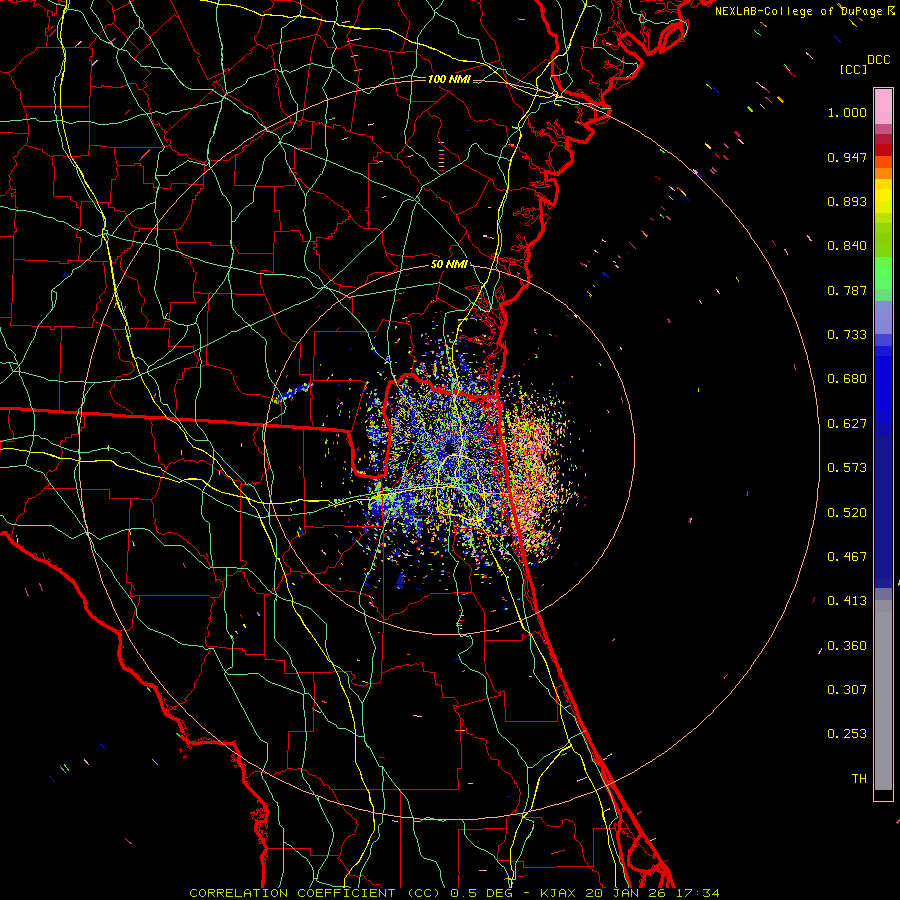Select the 0.840 scale value
Screen dimensions: 900x900
pos(847,246)
